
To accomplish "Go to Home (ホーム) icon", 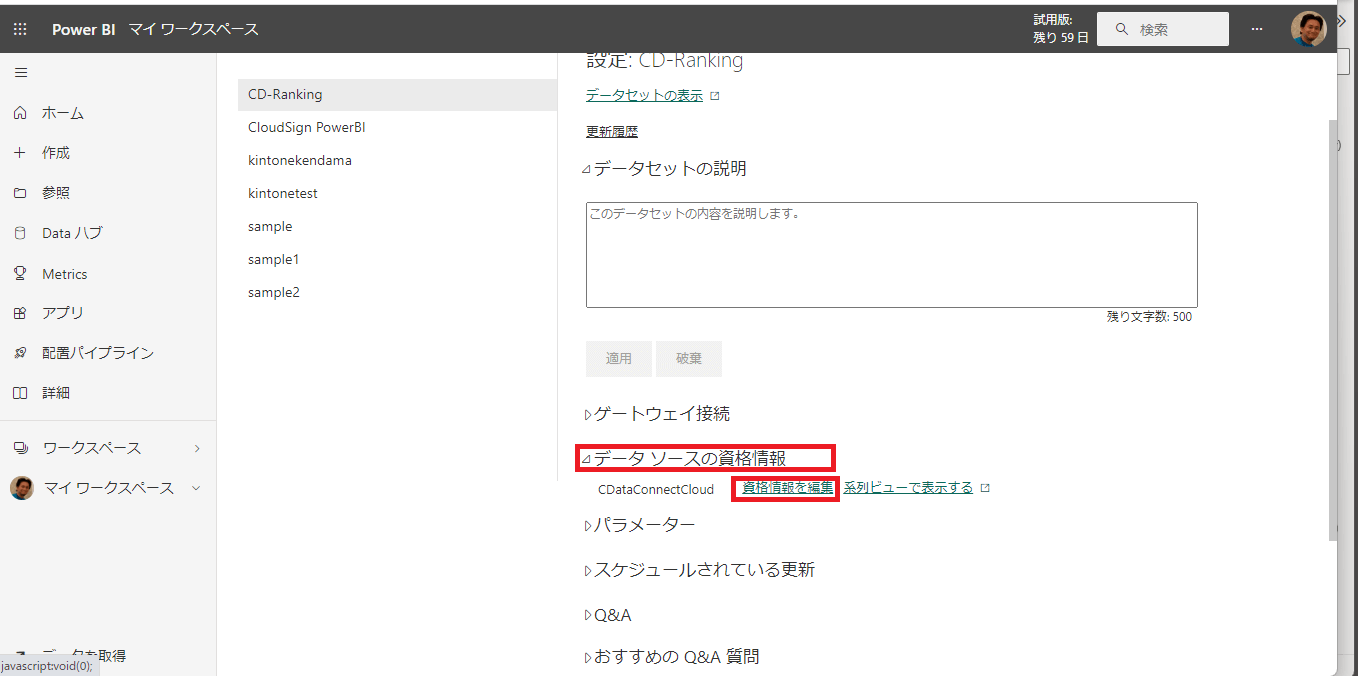I will [x=20, y=113].
